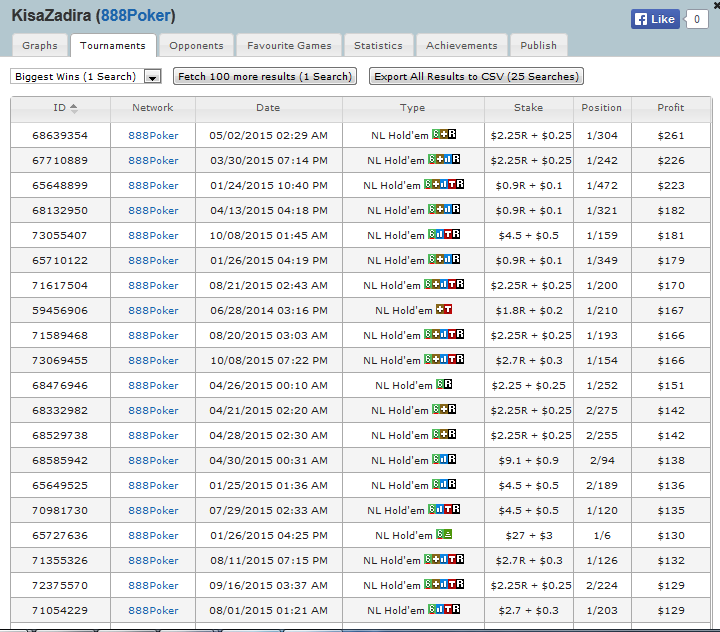Sort the table by Date column
This screenshot has height=632, width=720.
click(268, 107)
